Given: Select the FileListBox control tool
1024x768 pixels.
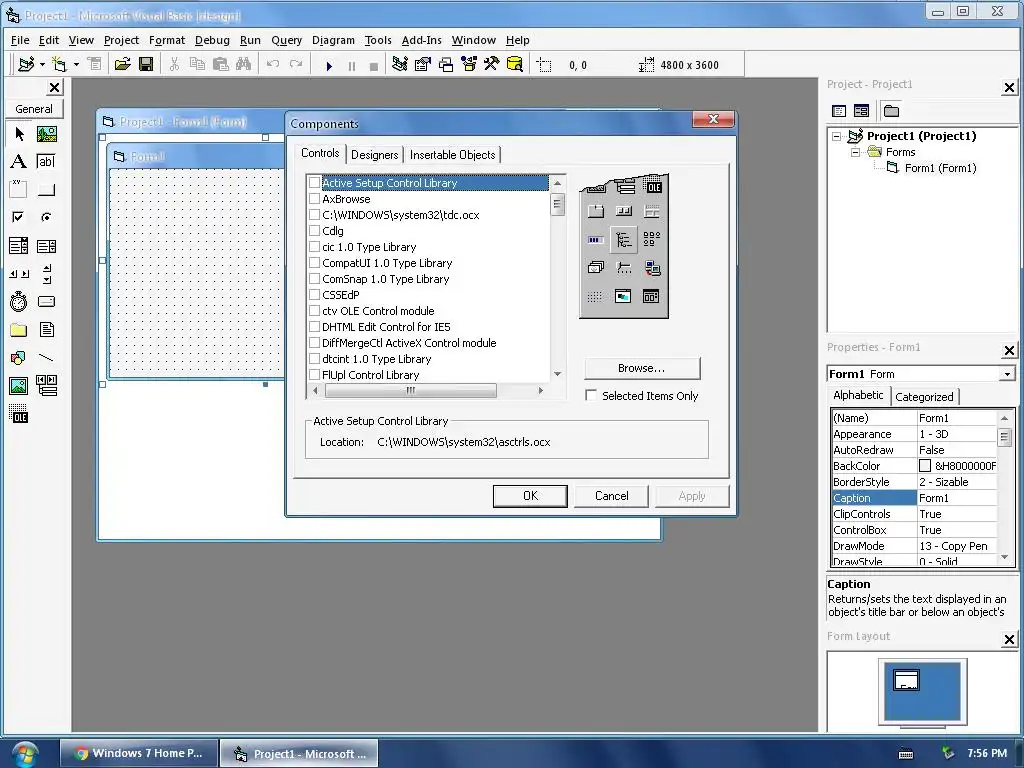Looking at the screenshot, I should (46, 330).
